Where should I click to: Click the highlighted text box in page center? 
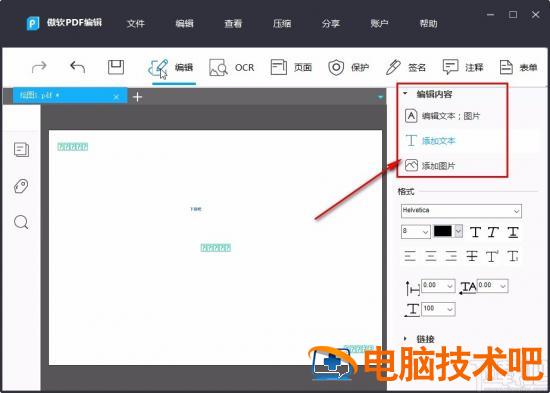[x=216, y=248]
